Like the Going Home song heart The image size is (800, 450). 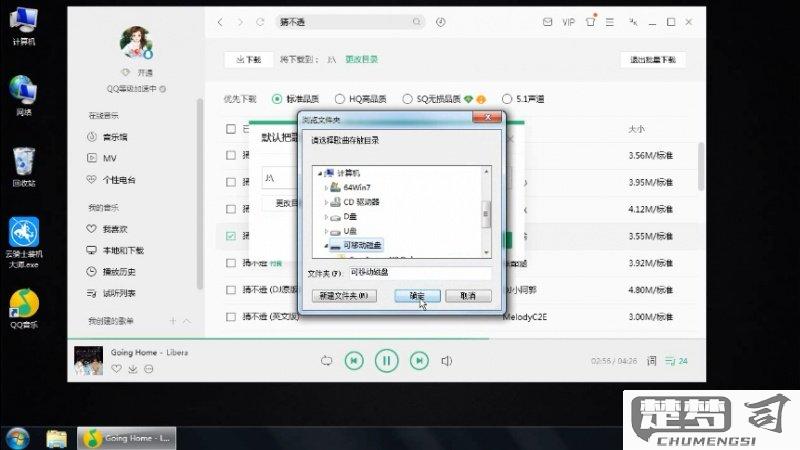[116, 368]
